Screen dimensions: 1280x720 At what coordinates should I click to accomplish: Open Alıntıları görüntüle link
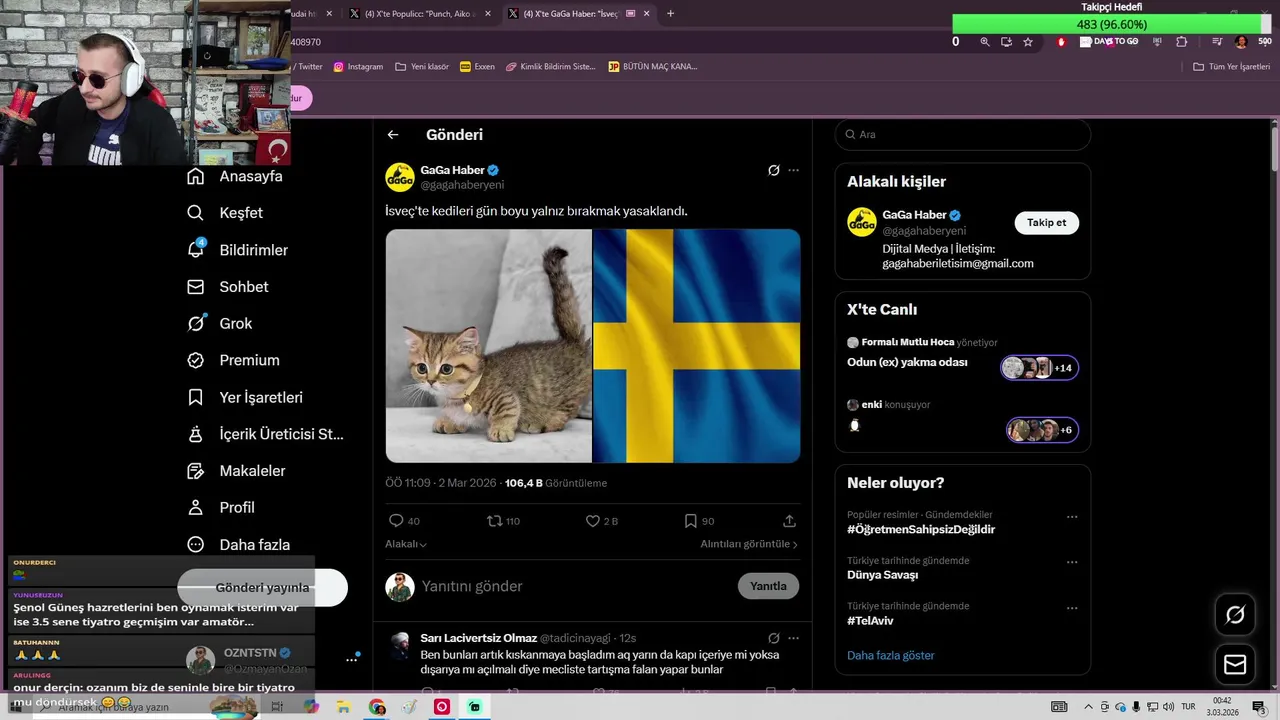[749, 544]
